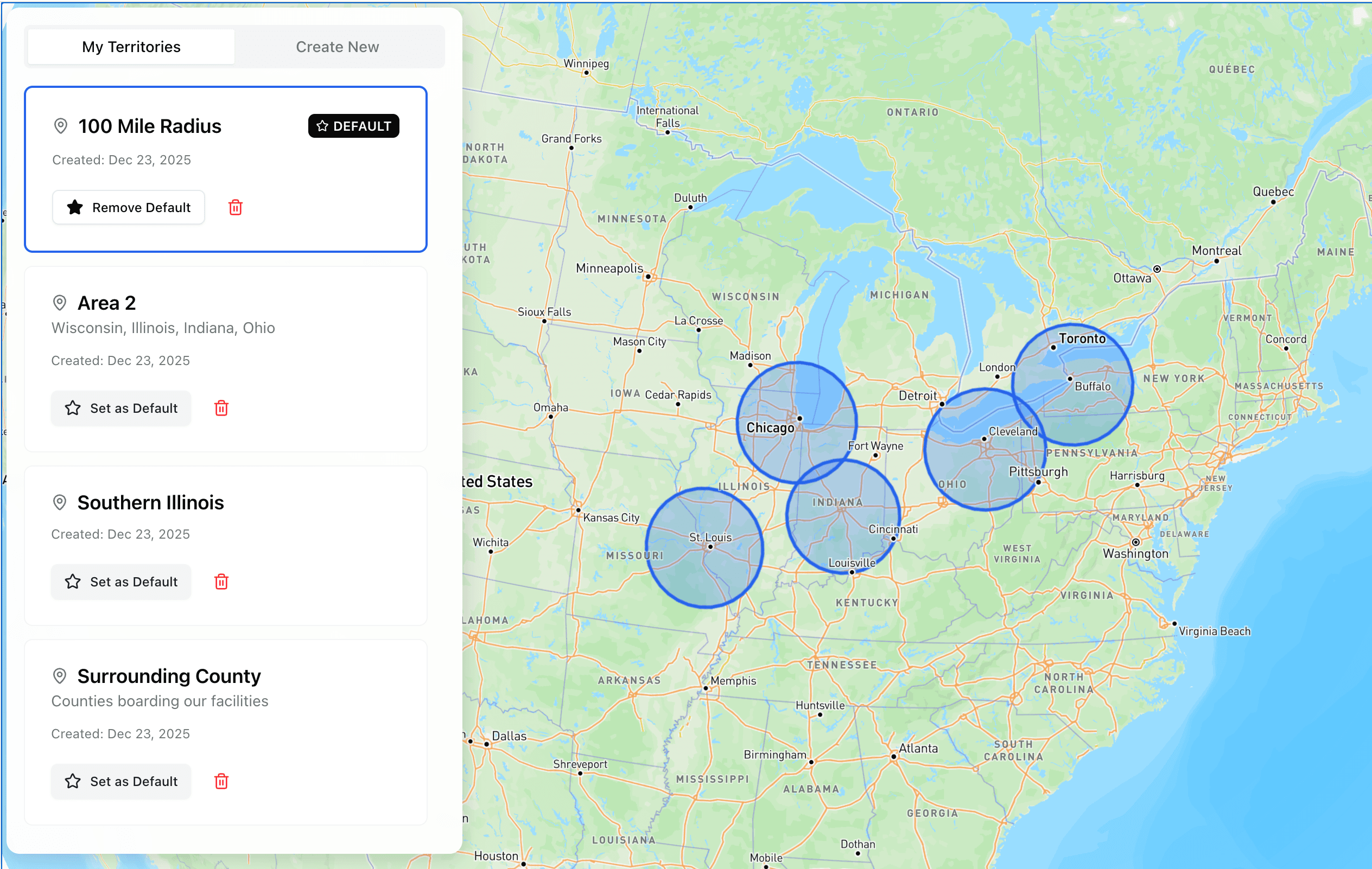Remove default from 100 Mile Radius
This screenshot has width=1372, height=869.
[x=129, y=207]
